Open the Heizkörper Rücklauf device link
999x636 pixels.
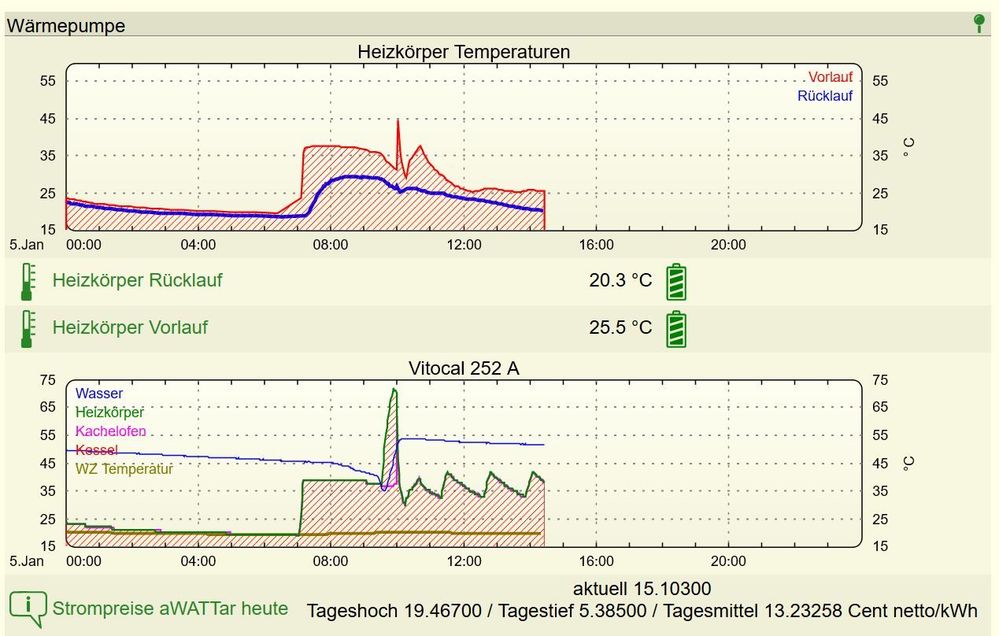coord(137,280)
